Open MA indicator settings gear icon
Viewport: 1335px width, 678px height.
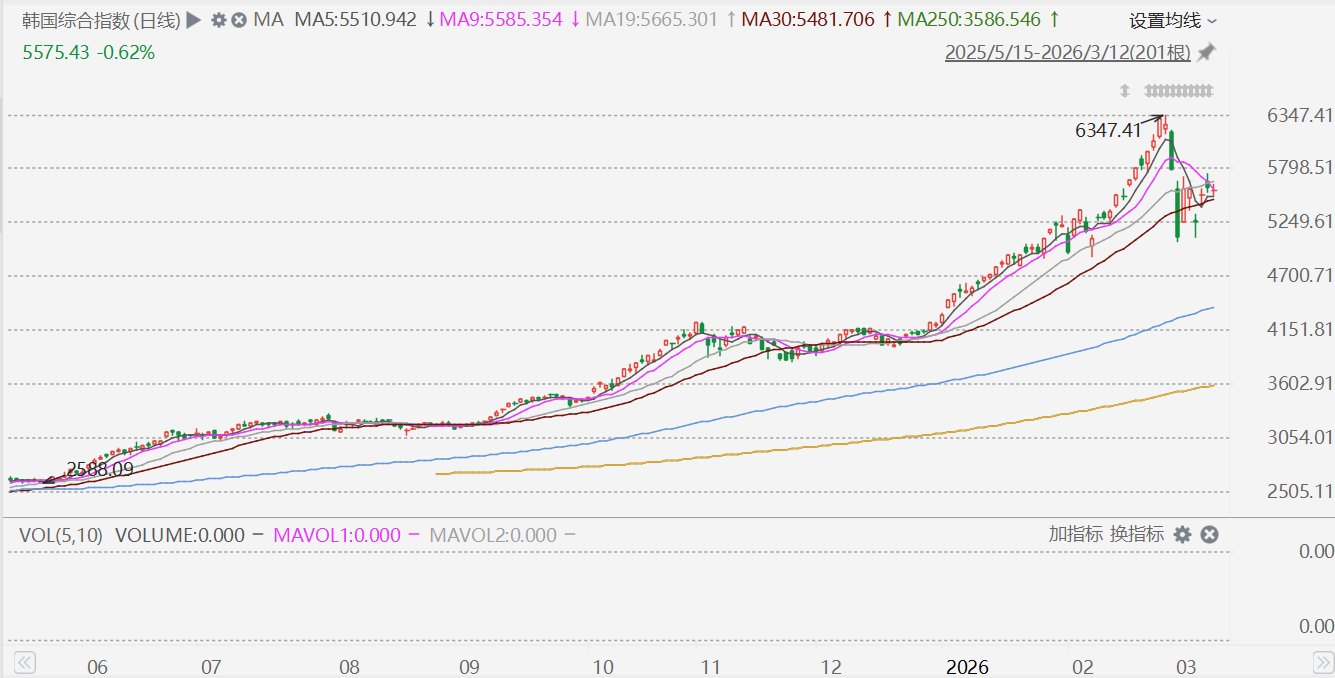219,20
